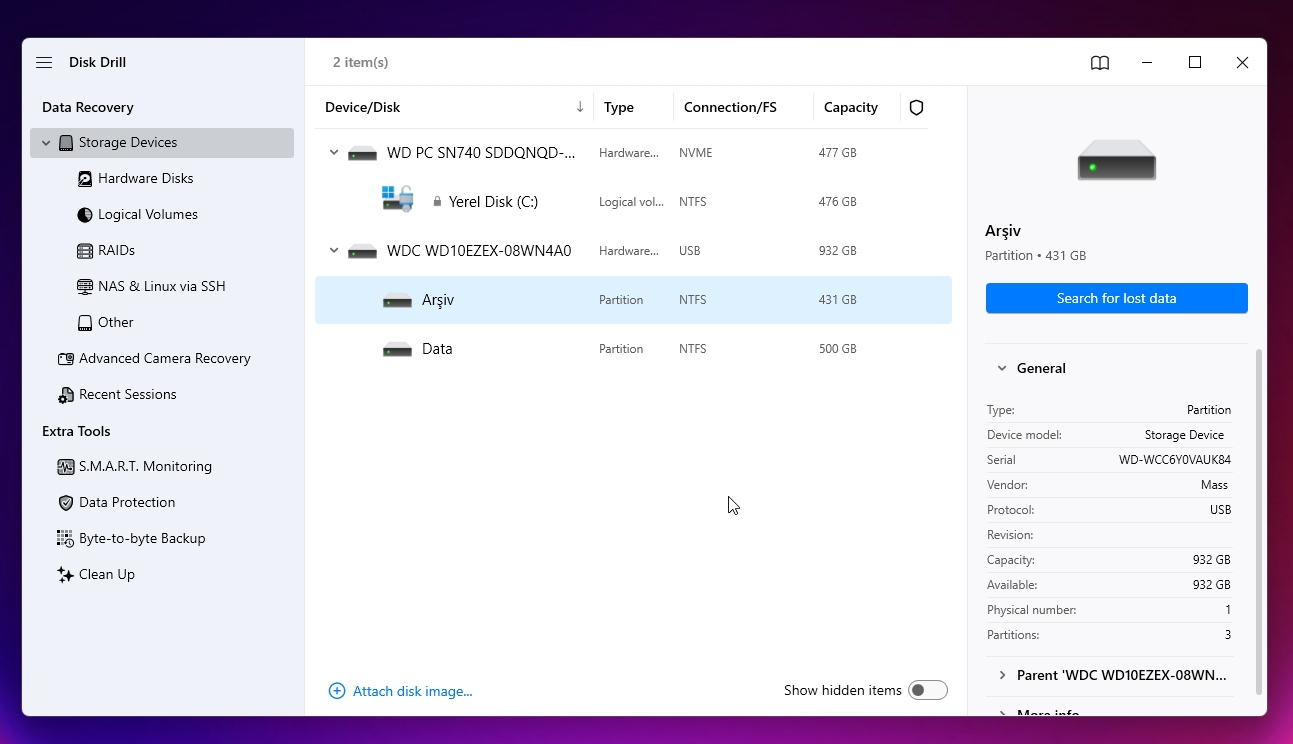1293x744 pixels.
Task: Select the Other item in sidebar
Action: click(116, 323)
